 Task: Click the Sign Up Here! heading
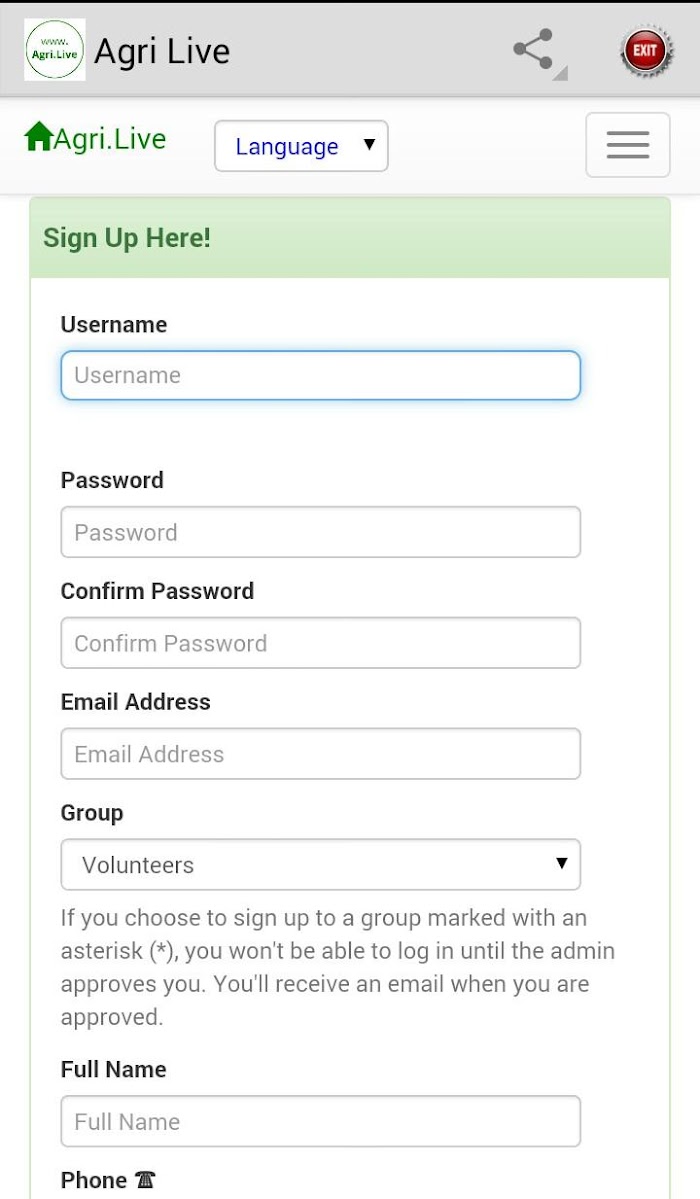point(127,238)
